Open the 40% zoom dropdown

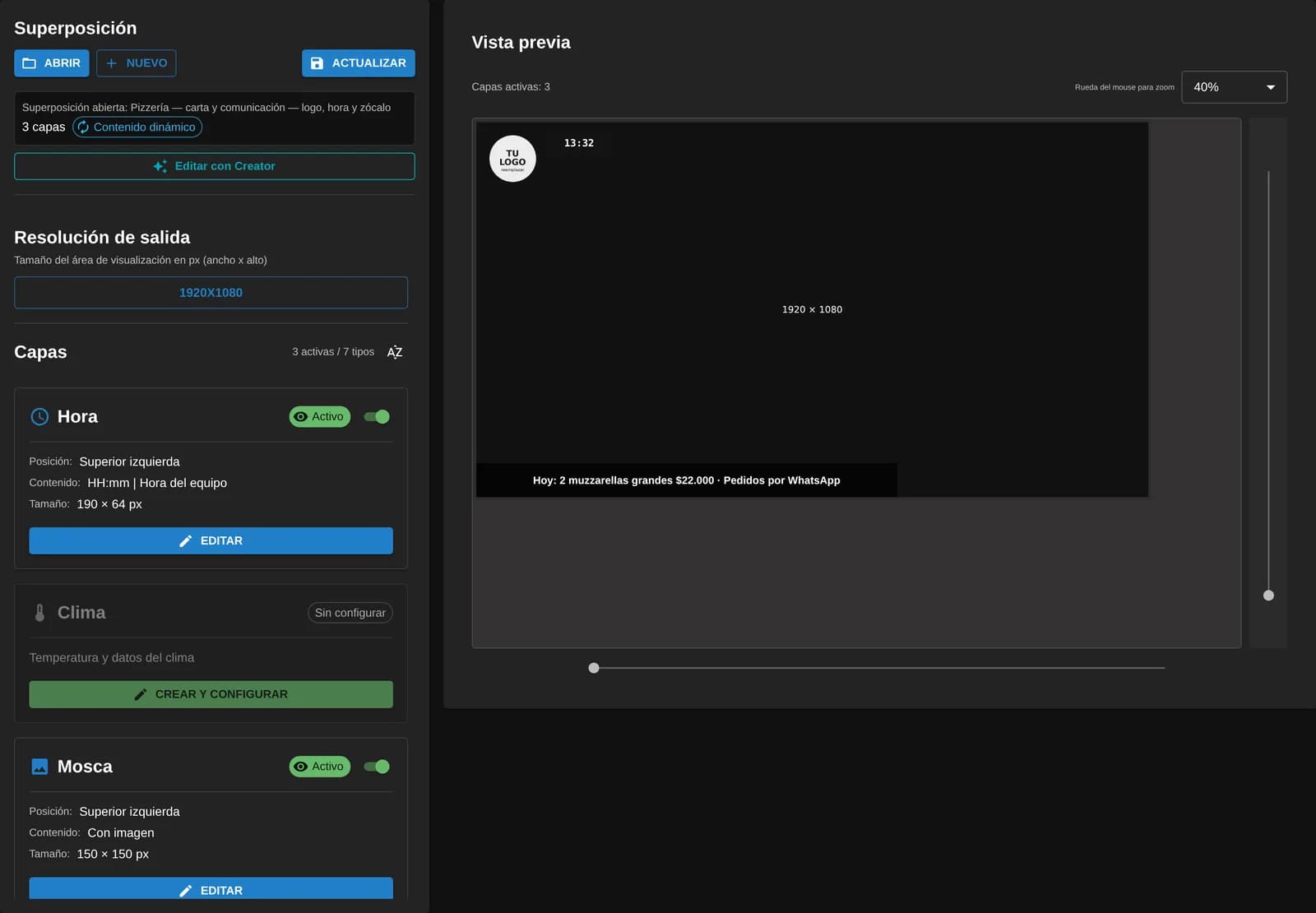[x=1234, y=87]
